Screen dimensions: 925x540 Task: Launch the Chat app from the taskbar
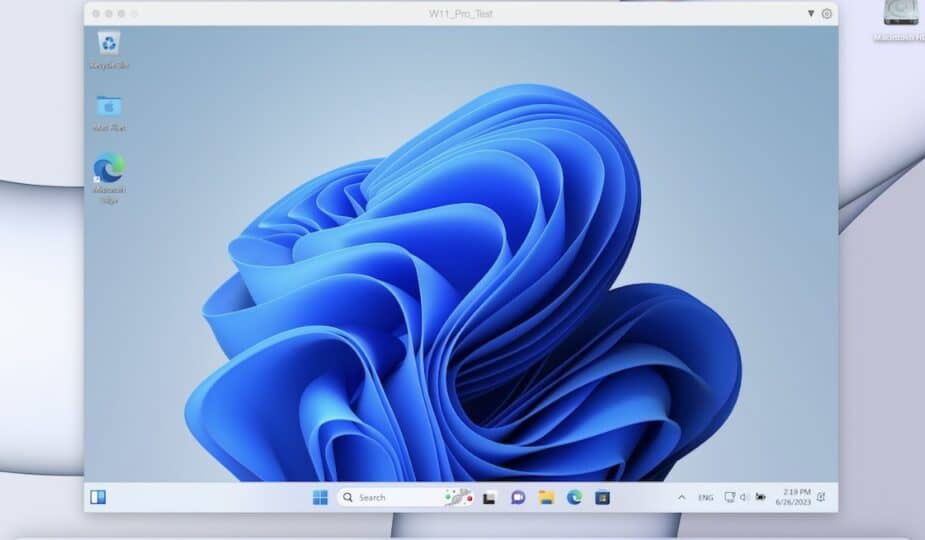[518, 498]
